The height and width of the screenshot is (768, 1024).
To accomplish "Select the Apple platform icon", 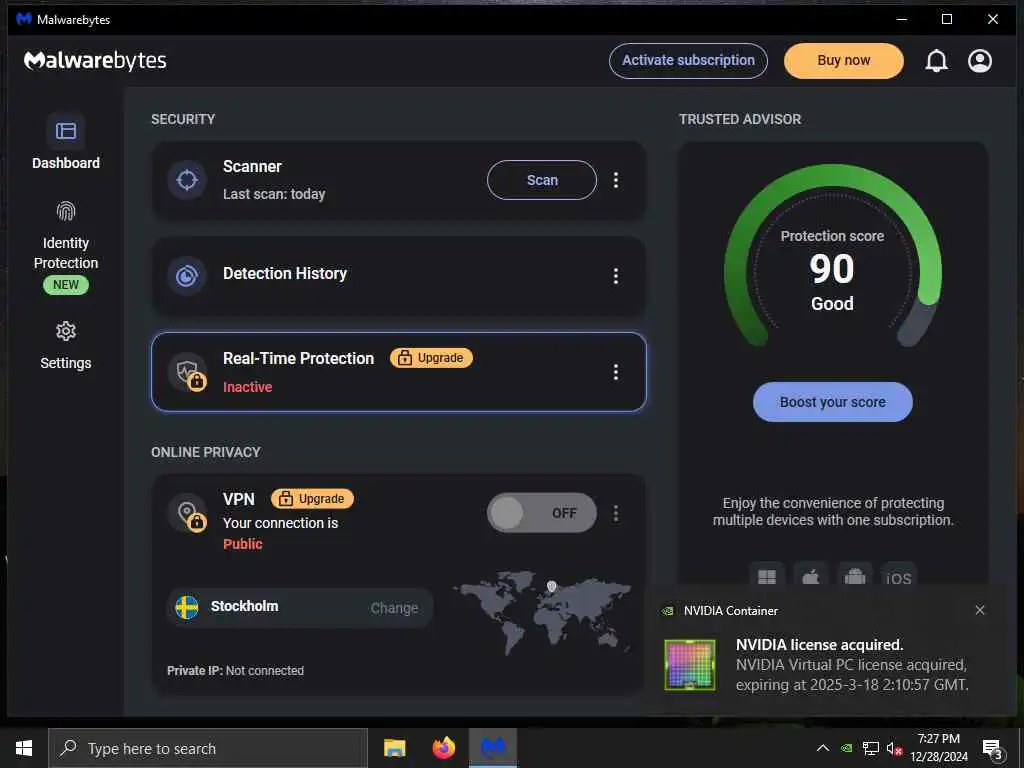I will [810, 576].
